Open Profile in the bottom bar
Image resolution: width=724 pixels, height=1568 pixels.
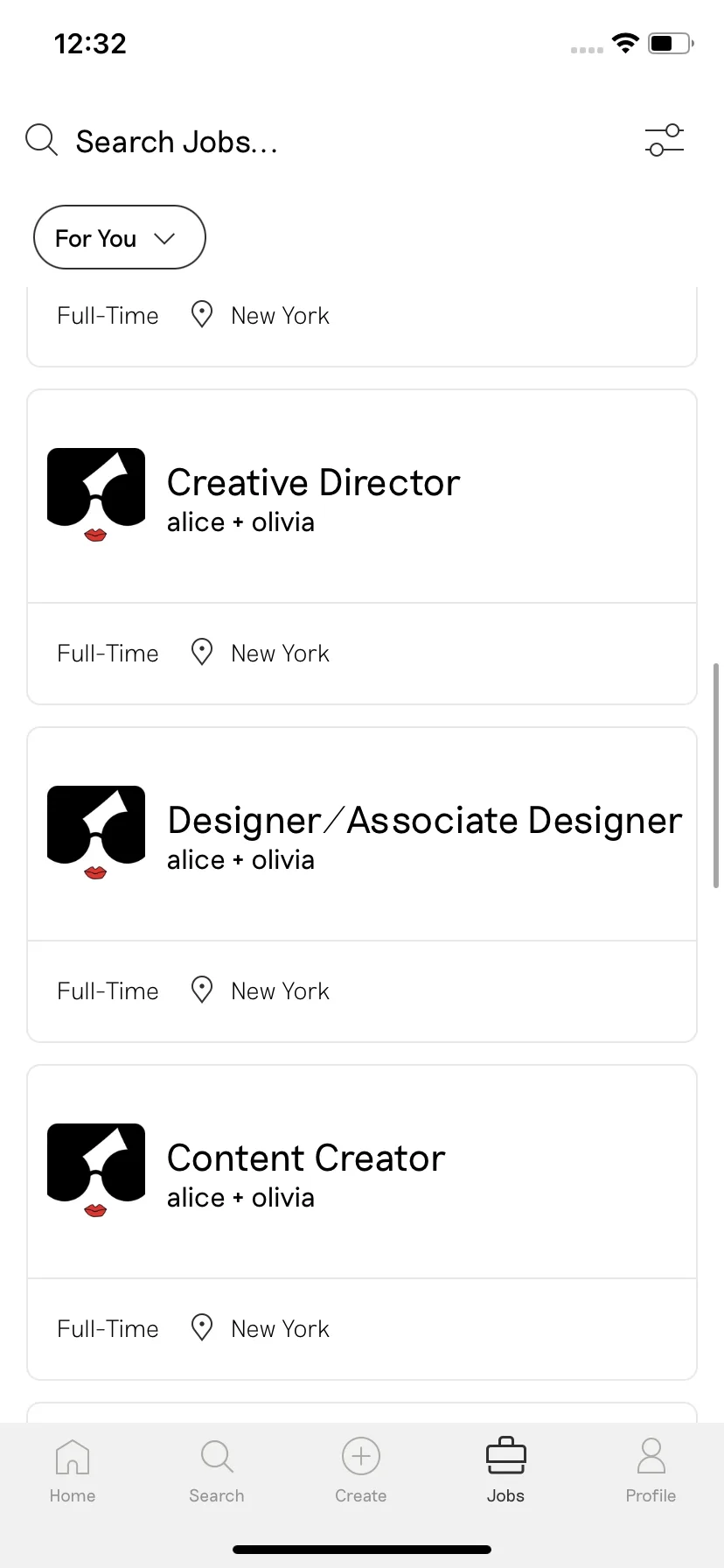click(x=651, y=1471)
